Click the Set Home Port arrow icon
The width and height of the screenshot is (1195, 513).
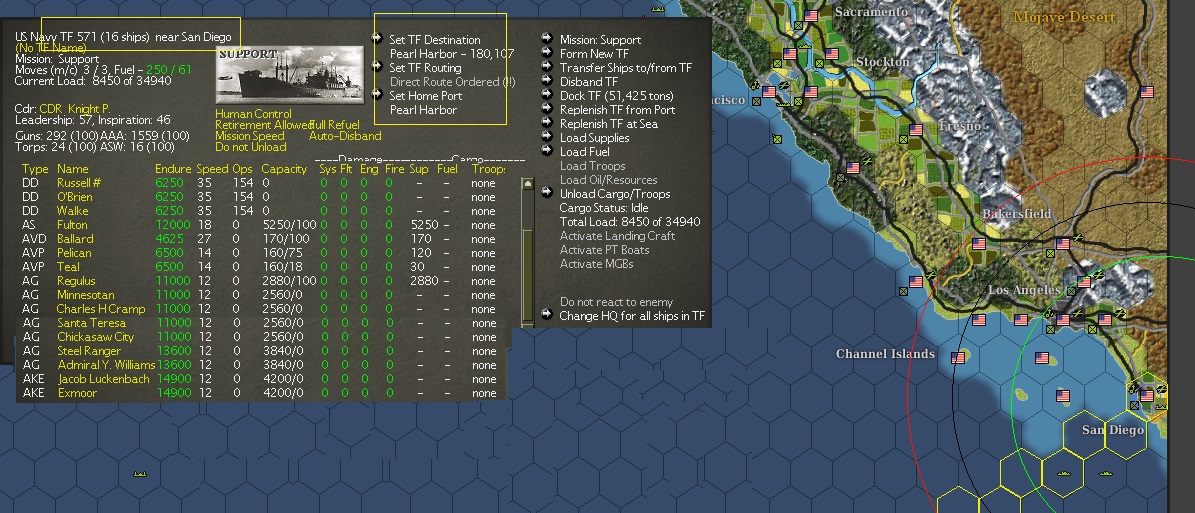point(376,94)
